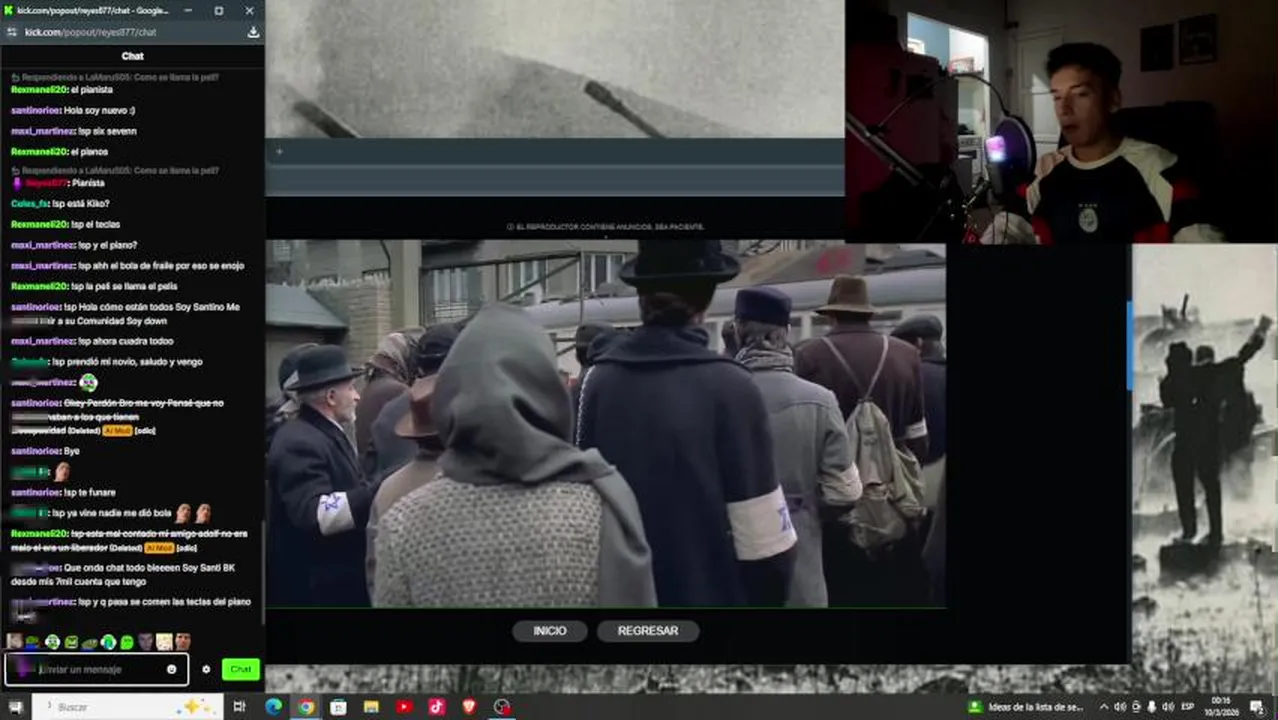Click the webcam tray icon
Viewport: 1278px width, 720px height.
pyautogui.click(x=1137, y=707)
